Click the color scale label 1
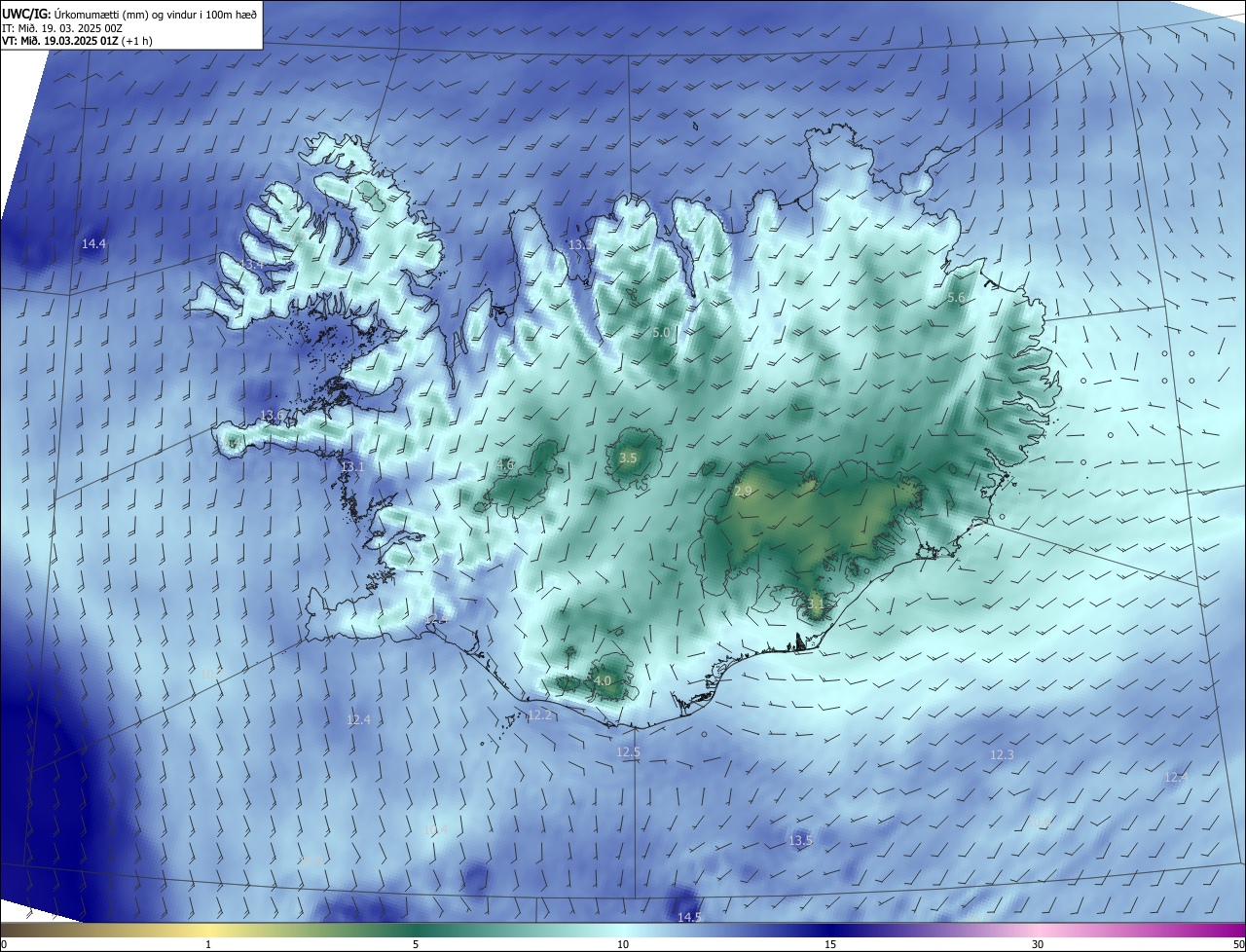1246x952 pixels. pos(208,944)
